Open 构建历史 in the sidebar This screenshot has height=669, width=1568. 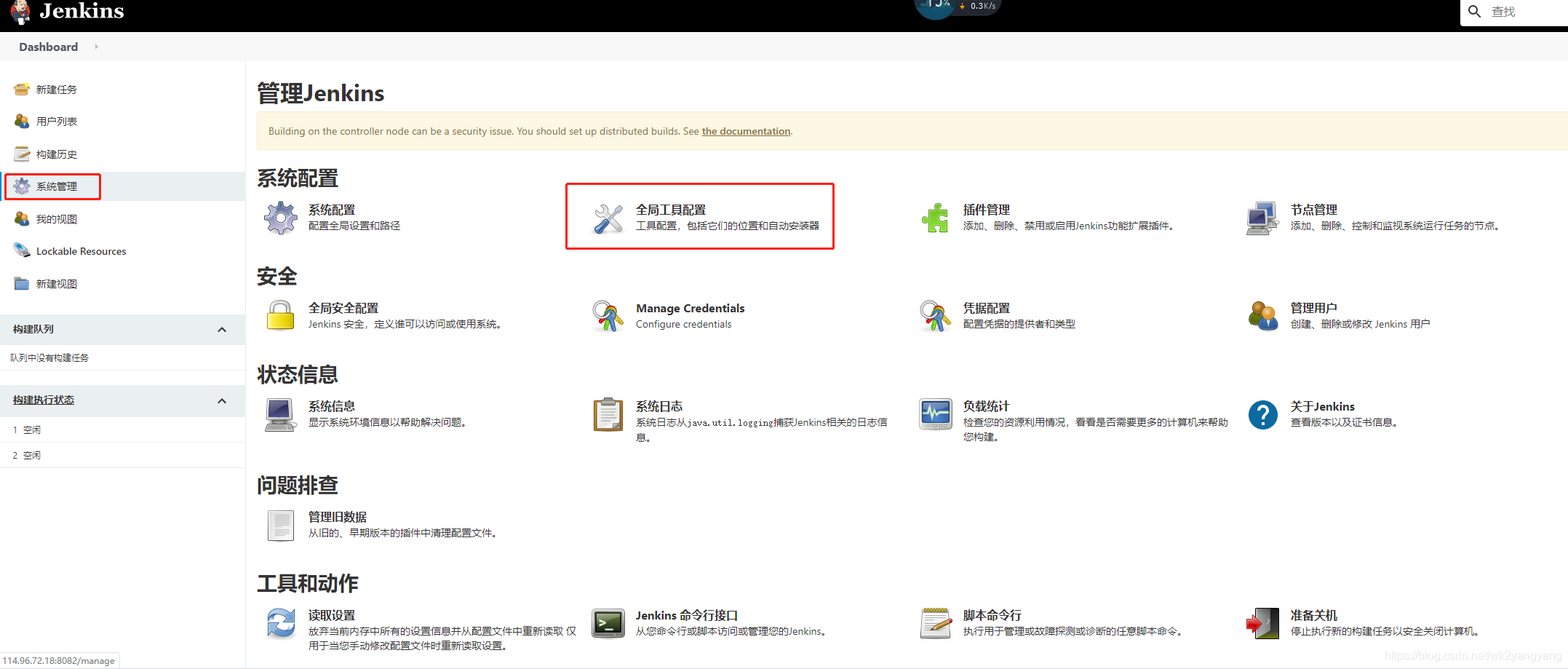56,154
